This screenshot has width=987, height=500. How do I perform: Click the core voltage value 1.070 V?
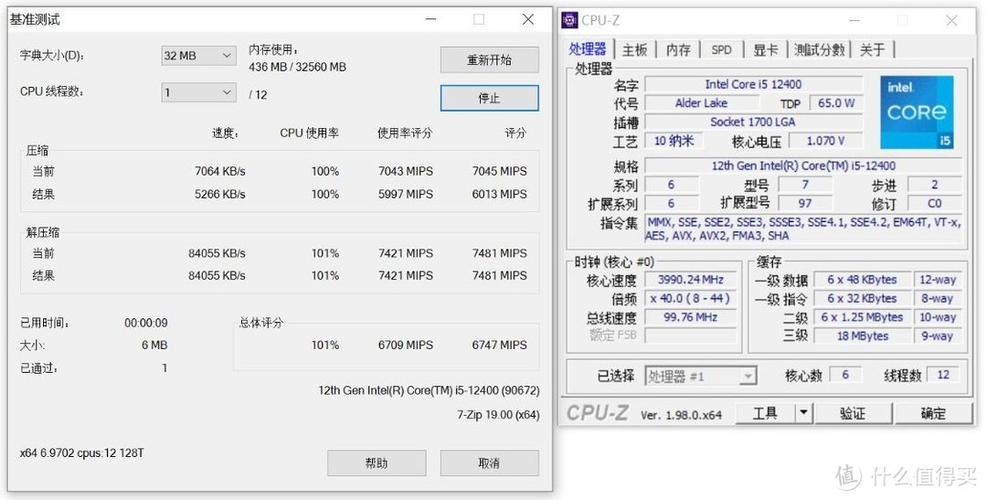[825, 140]
